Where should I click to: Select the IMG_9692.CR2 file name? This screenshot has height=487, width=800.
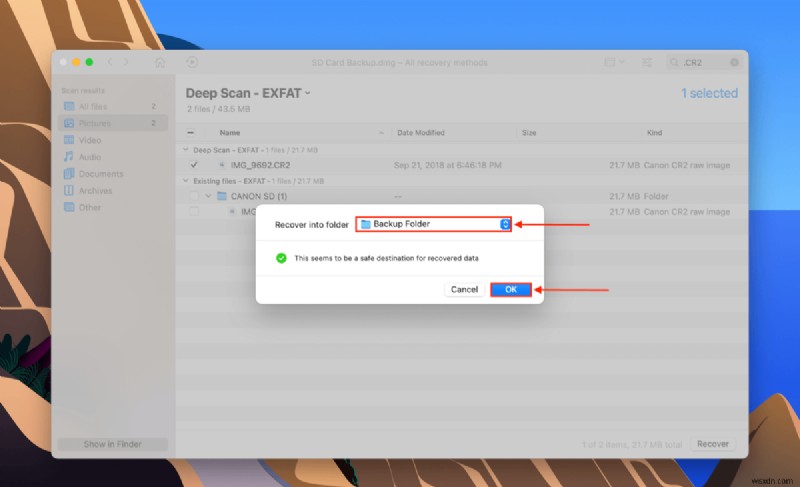click(x=260, y=165)
